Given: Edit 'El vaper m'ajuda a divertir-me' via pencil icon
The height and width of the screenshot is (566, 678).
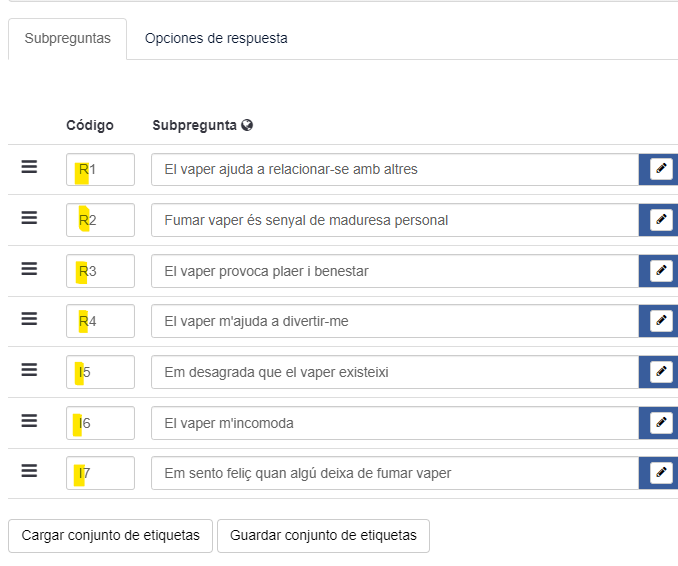Looking at the screenshot, I should (660, 321).
